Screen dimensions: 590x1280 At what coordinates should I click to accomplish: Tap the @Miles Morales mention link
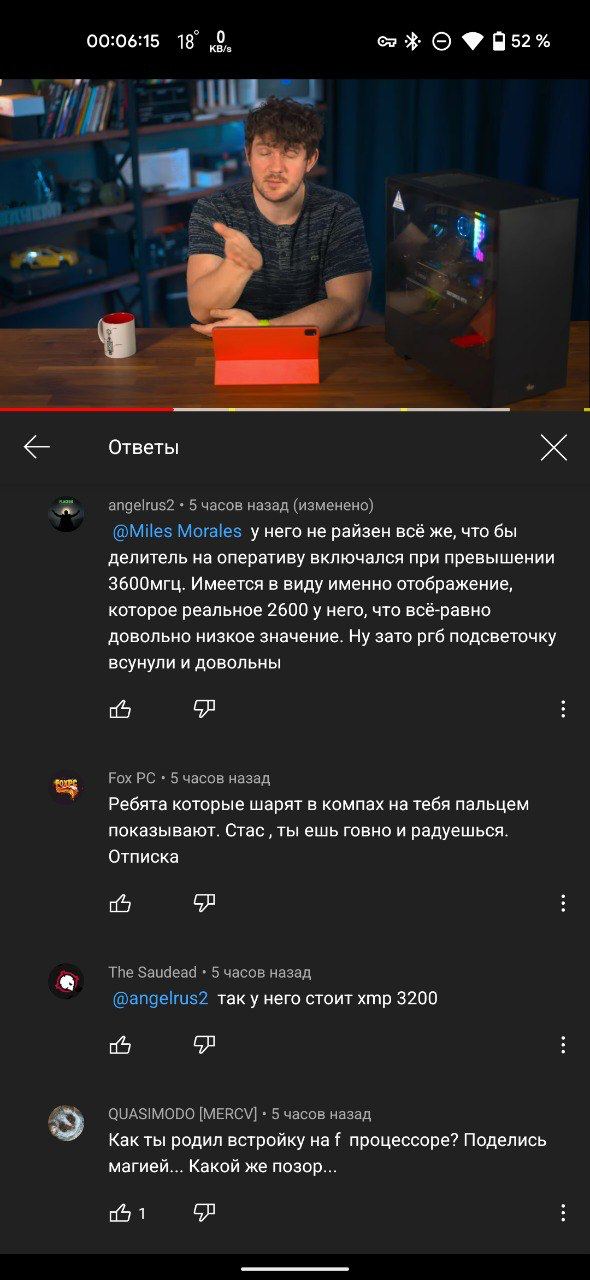pyautogui.click(x=177, y=531)
